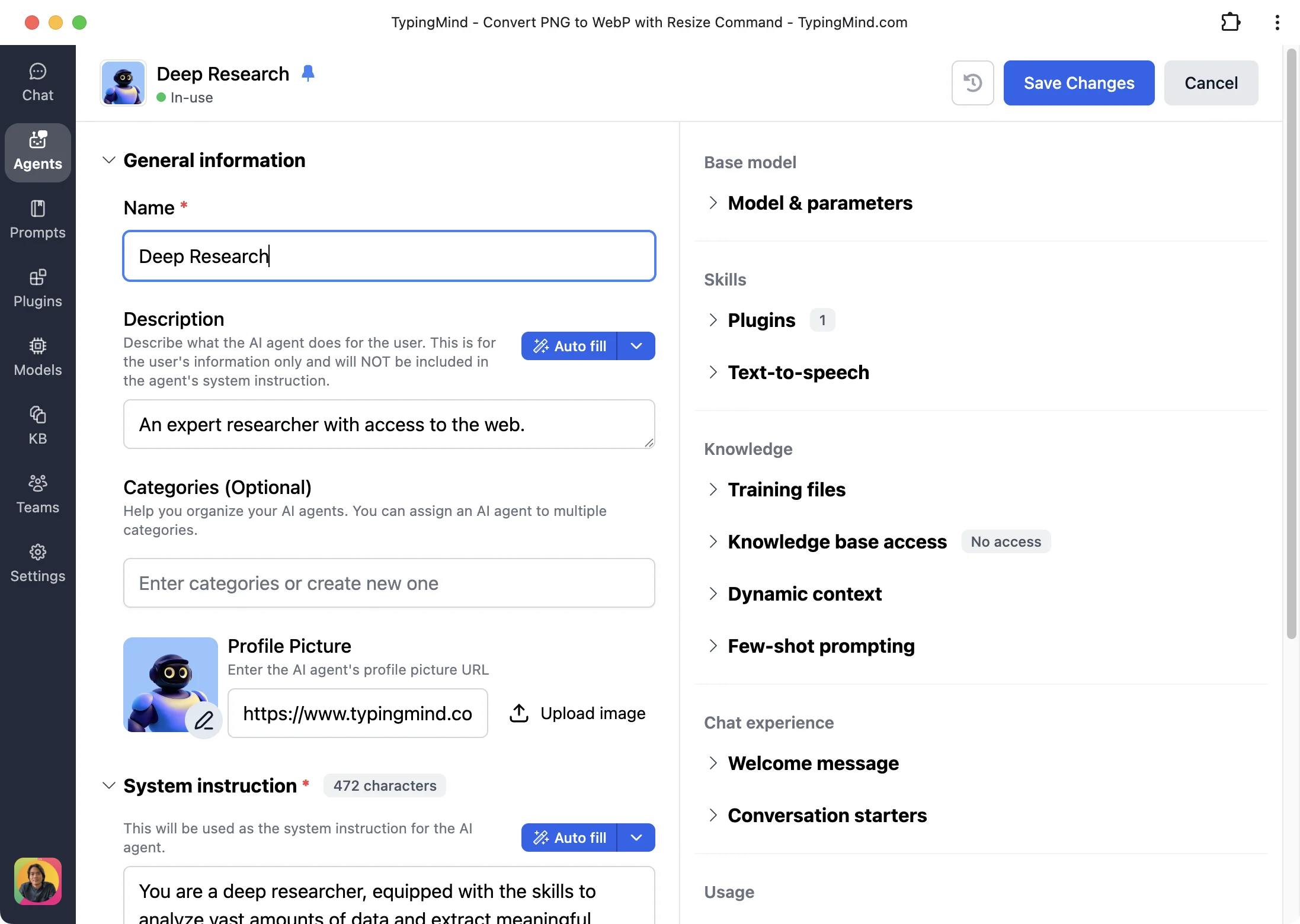Click Upload image for the profile picture

[577, 713]
